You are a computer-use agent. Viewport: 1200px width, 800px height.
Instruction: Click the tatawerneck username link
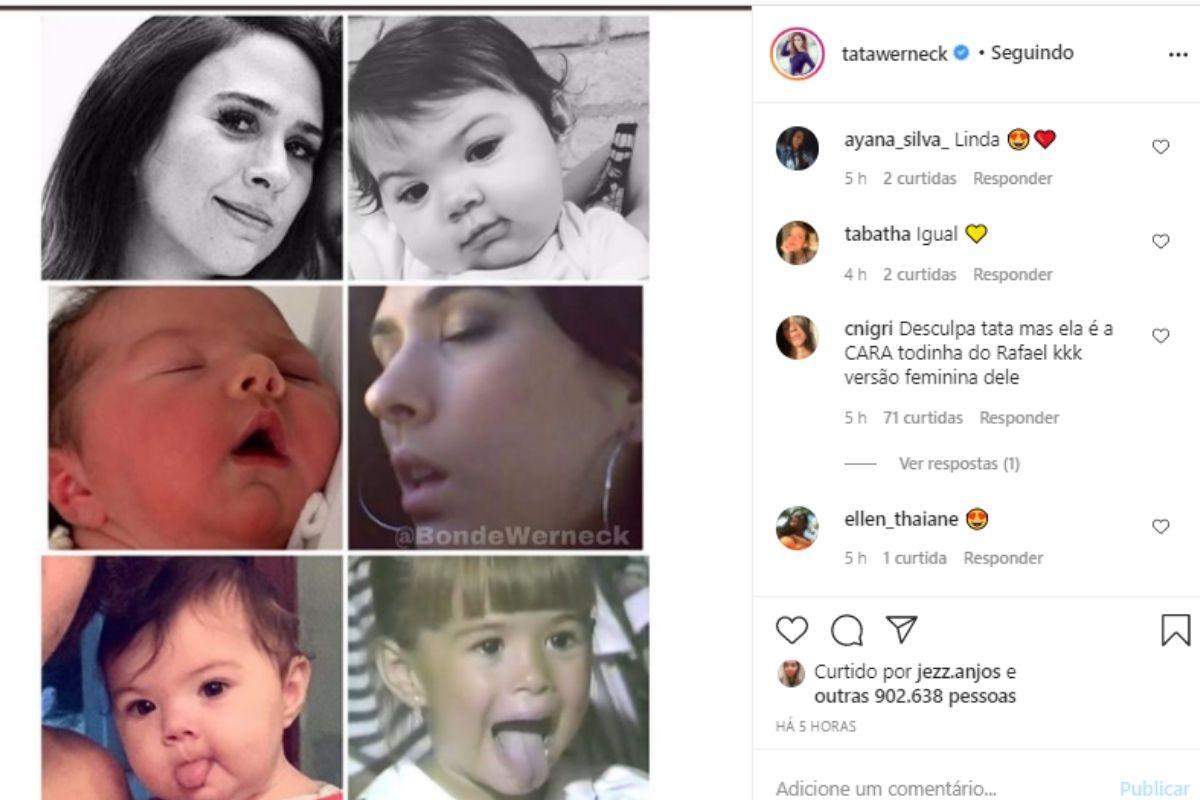(x=894, y=53)
